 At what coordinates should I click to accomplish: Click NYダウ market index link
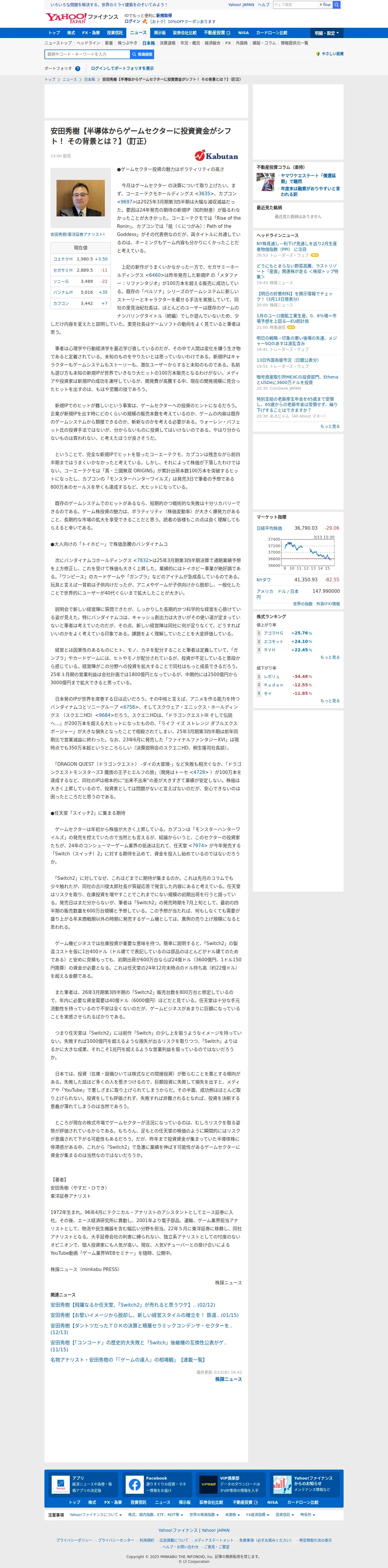pyautogui.click(x=264, y=580)
